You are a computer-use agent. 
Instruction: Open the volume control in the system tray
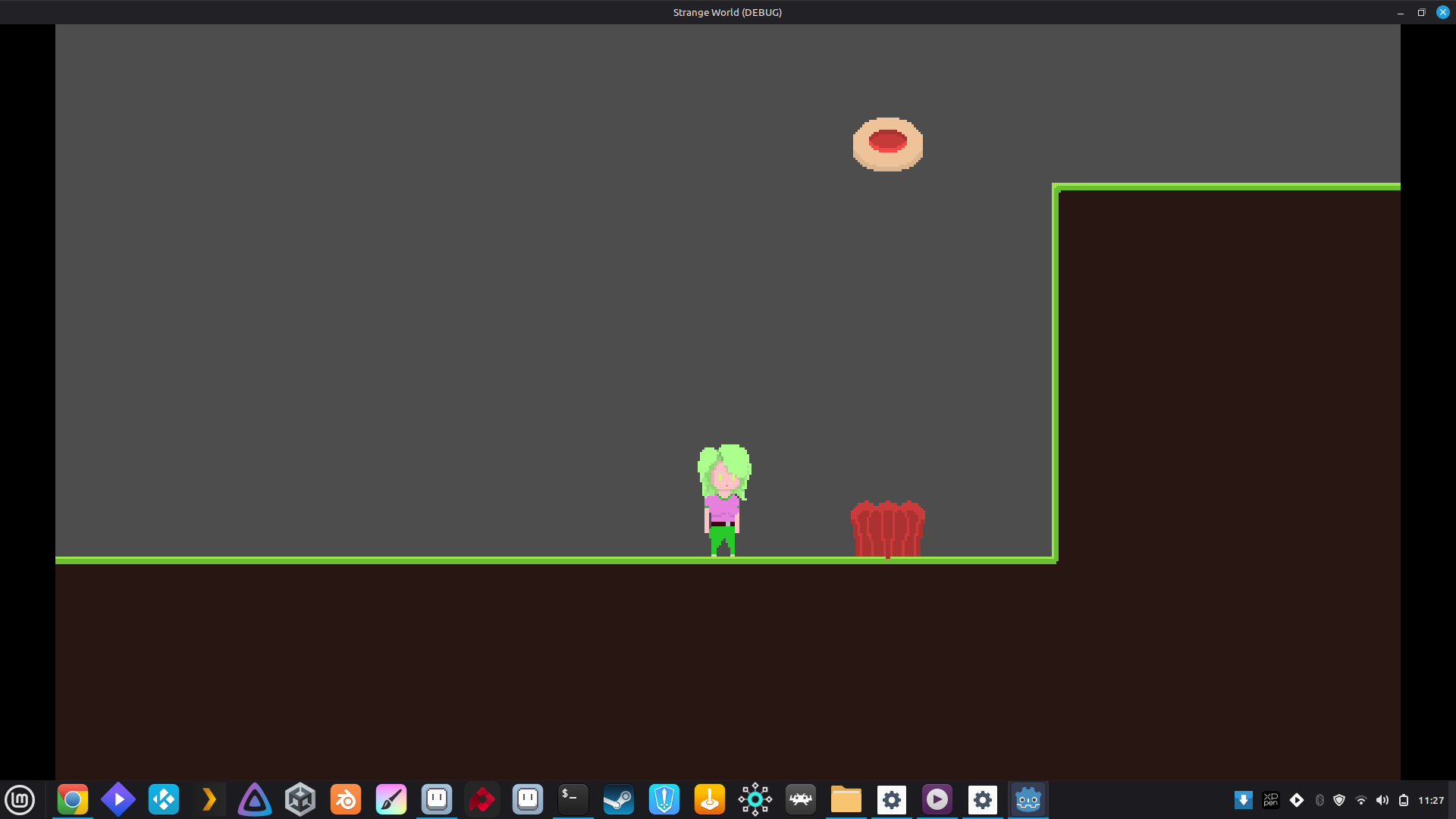tap(1382, 800)
